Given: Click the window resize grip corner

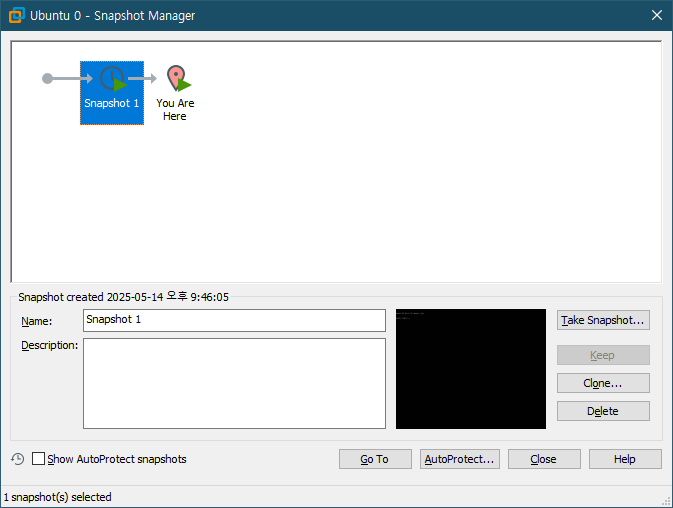Looking at the screenshot, I should pos(666,501).
